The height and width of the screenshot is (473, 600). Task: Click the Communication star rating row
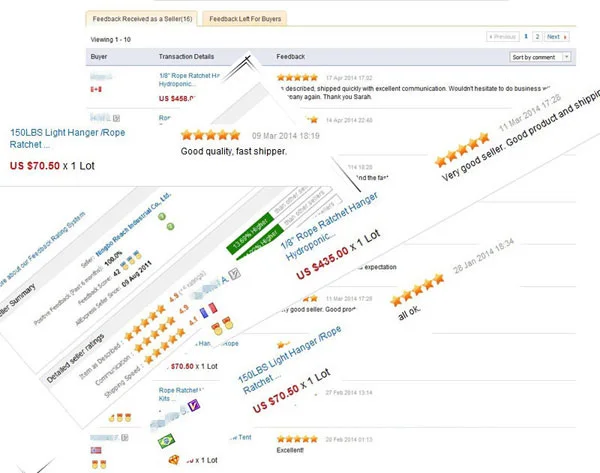tap(155, 333)
